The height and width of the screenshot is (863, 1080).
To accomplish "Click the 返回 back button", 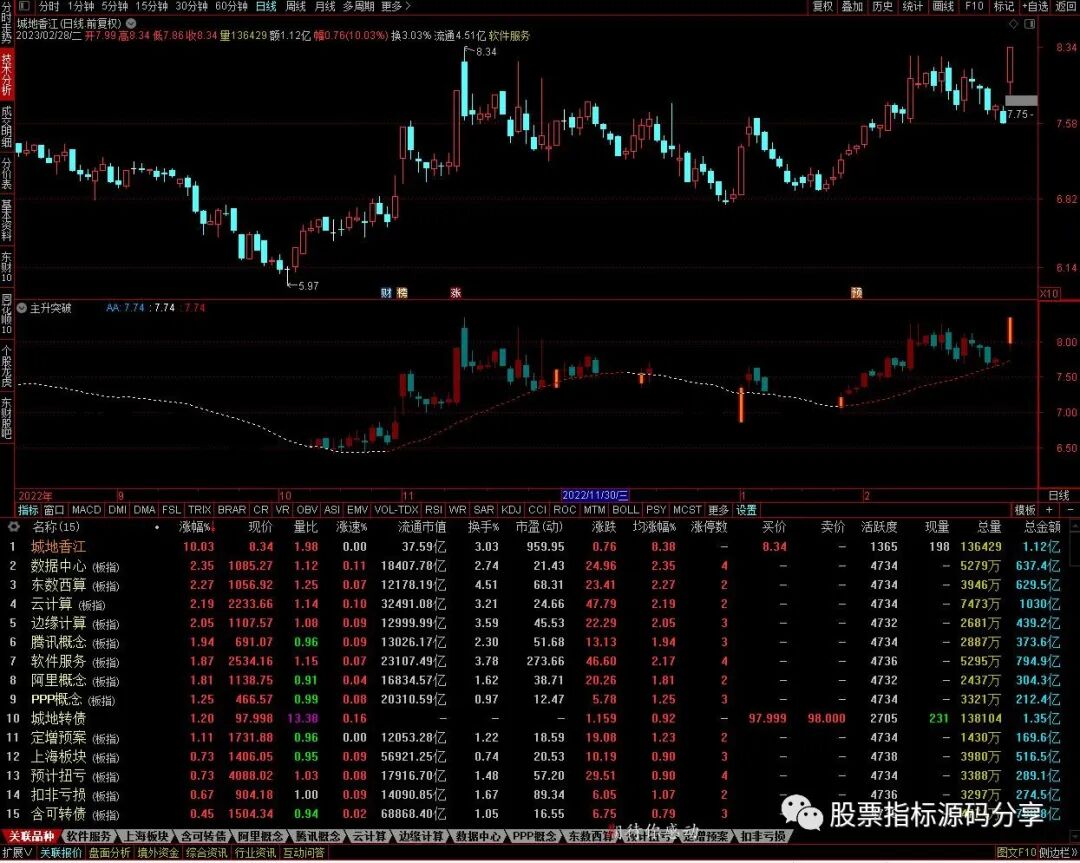I will [1066, 6].
